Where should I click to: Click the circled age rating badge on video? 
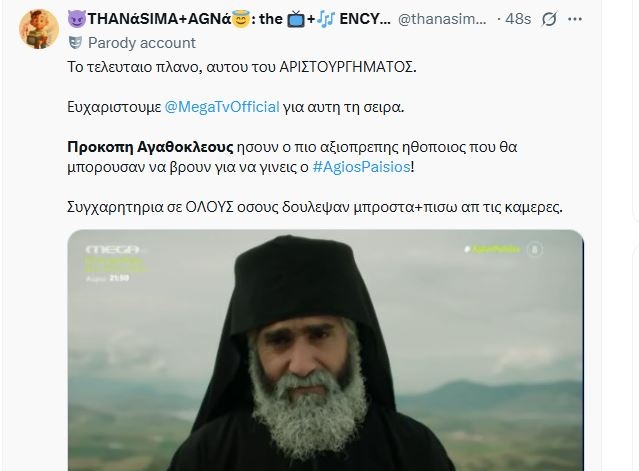coord(535,249)
